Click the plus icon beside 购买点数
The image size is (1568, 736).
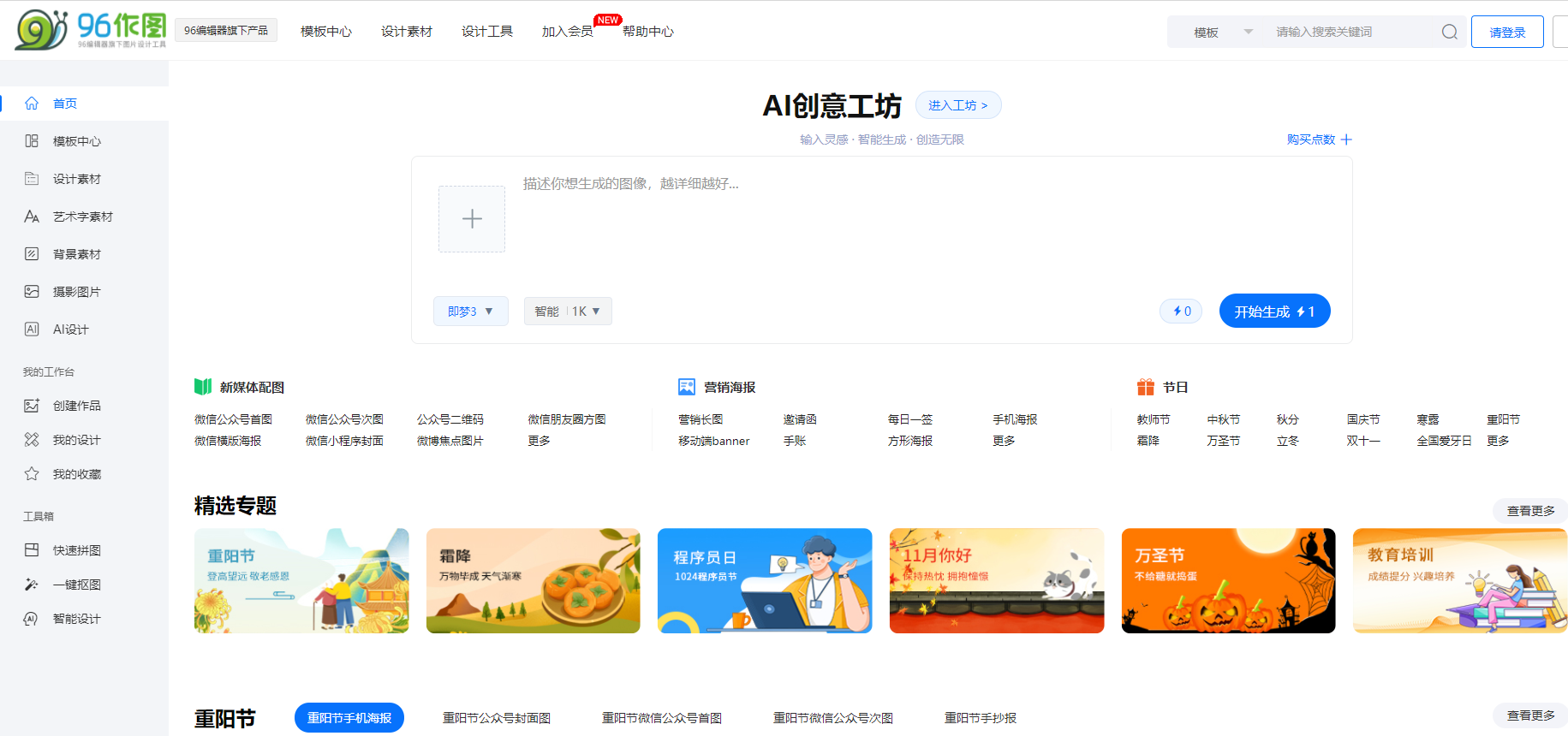tap(1346, 139)
